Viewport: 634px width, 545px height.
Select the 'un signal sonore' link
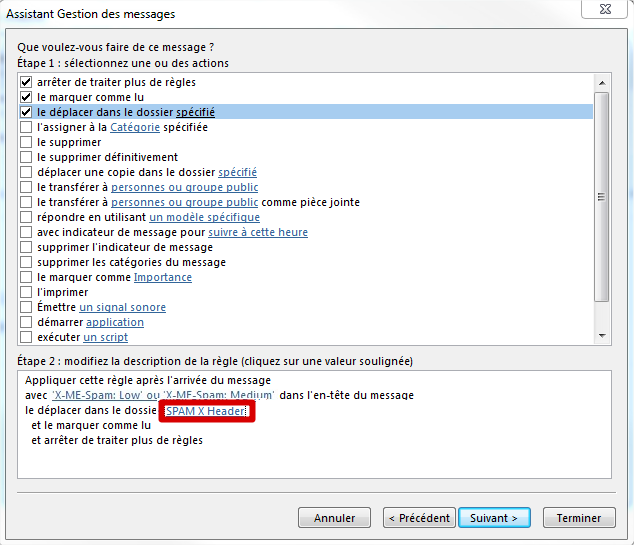pos(122,307)
